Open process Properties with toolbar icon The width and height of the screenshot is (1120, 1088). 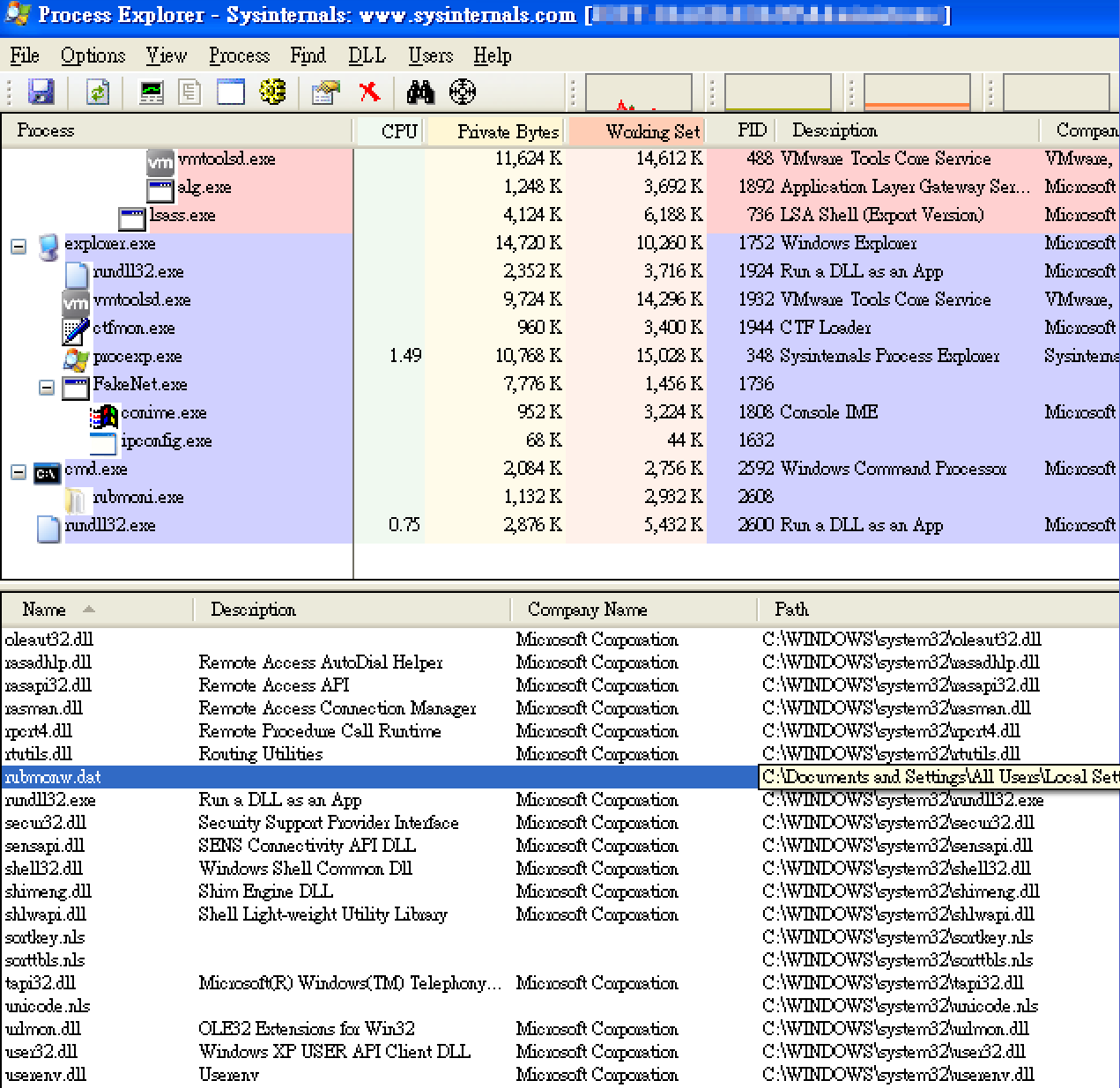pyautogui.click(x=324, y=92)
